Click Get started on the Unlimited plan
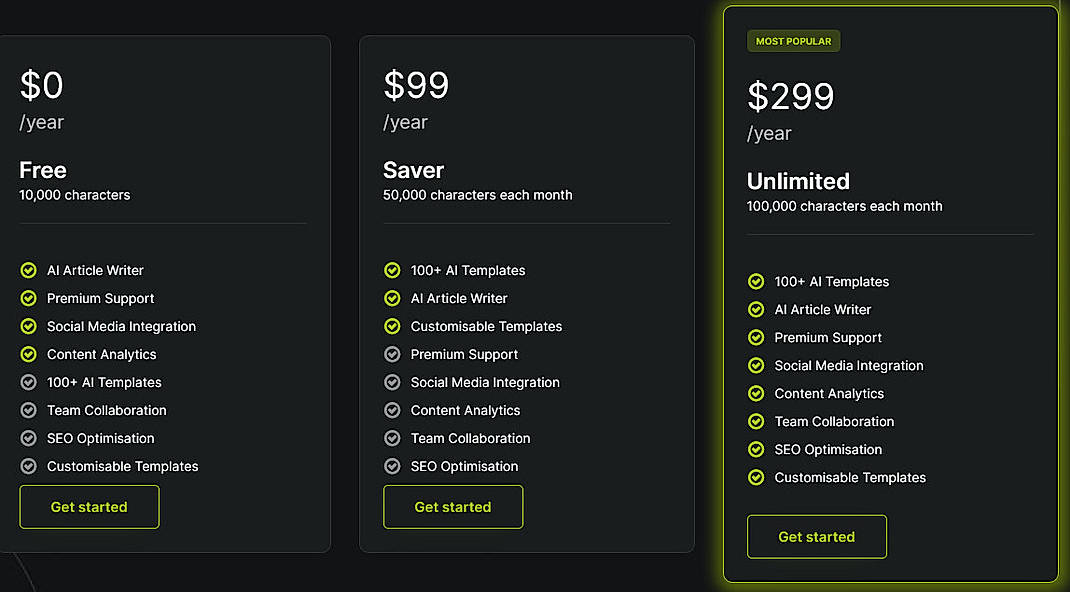The image size is (1070, 592). (x=816, y=536)
